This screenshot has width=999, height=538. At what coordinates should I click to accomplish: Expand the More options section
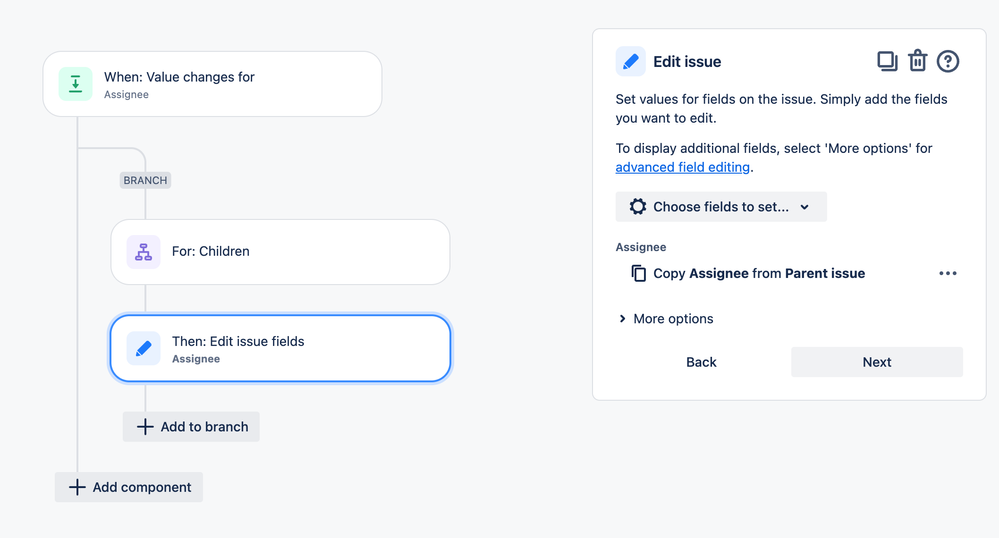coord(665,319)
